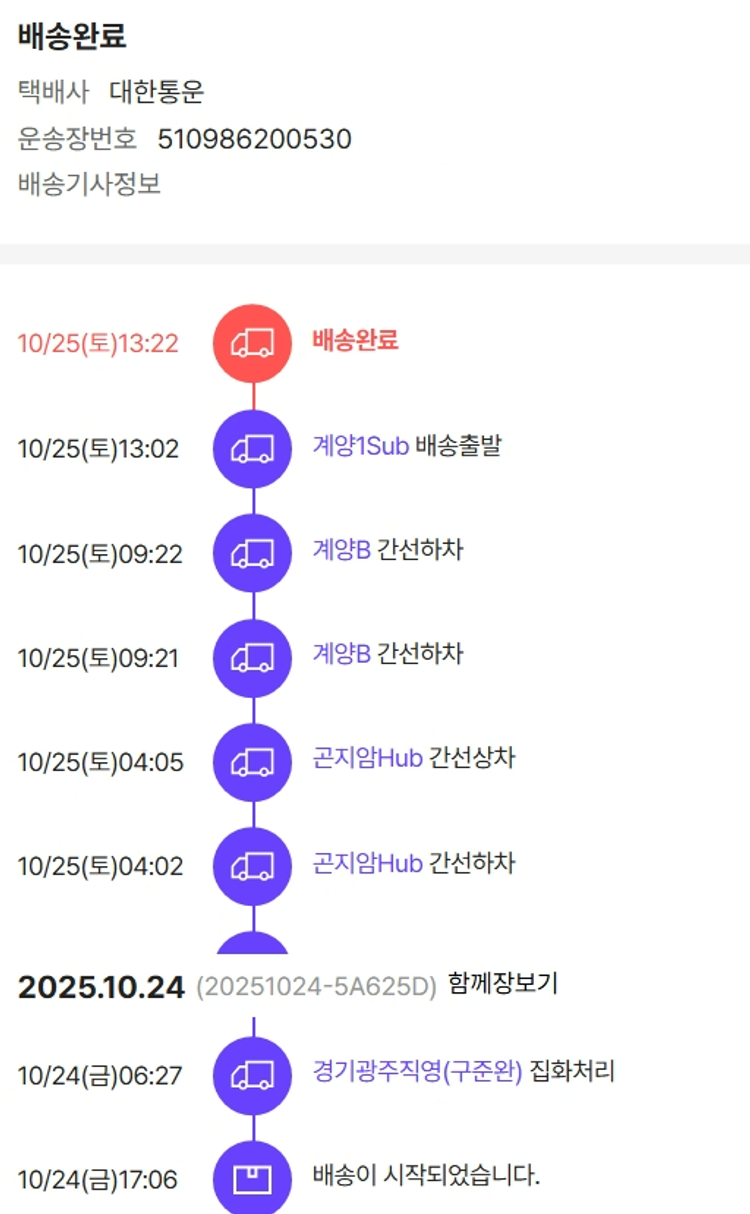
Task: Click the truck icon beside 경기광주직영 집화처리
Action: (x=253, y=1076)
